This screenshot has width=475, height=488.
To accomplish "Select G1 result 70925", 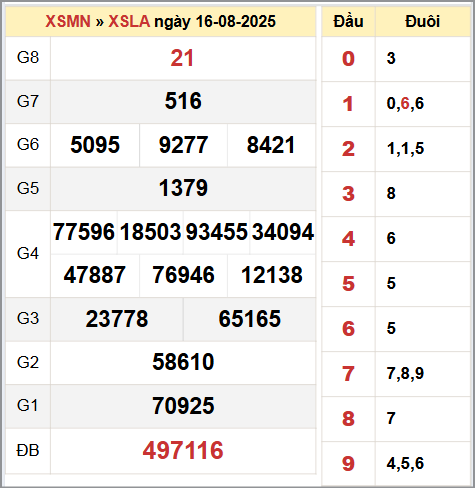I will tap(183, 406).
